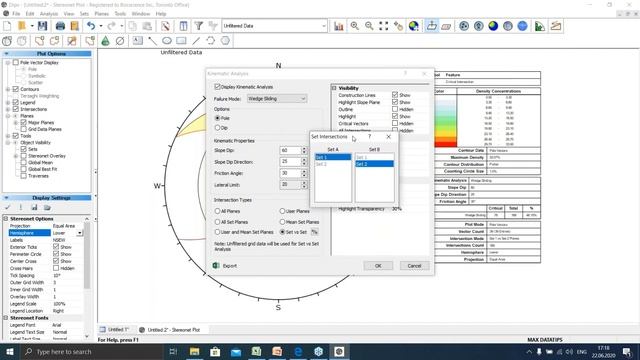Select the rectangle drawing tool

point(181,41)
